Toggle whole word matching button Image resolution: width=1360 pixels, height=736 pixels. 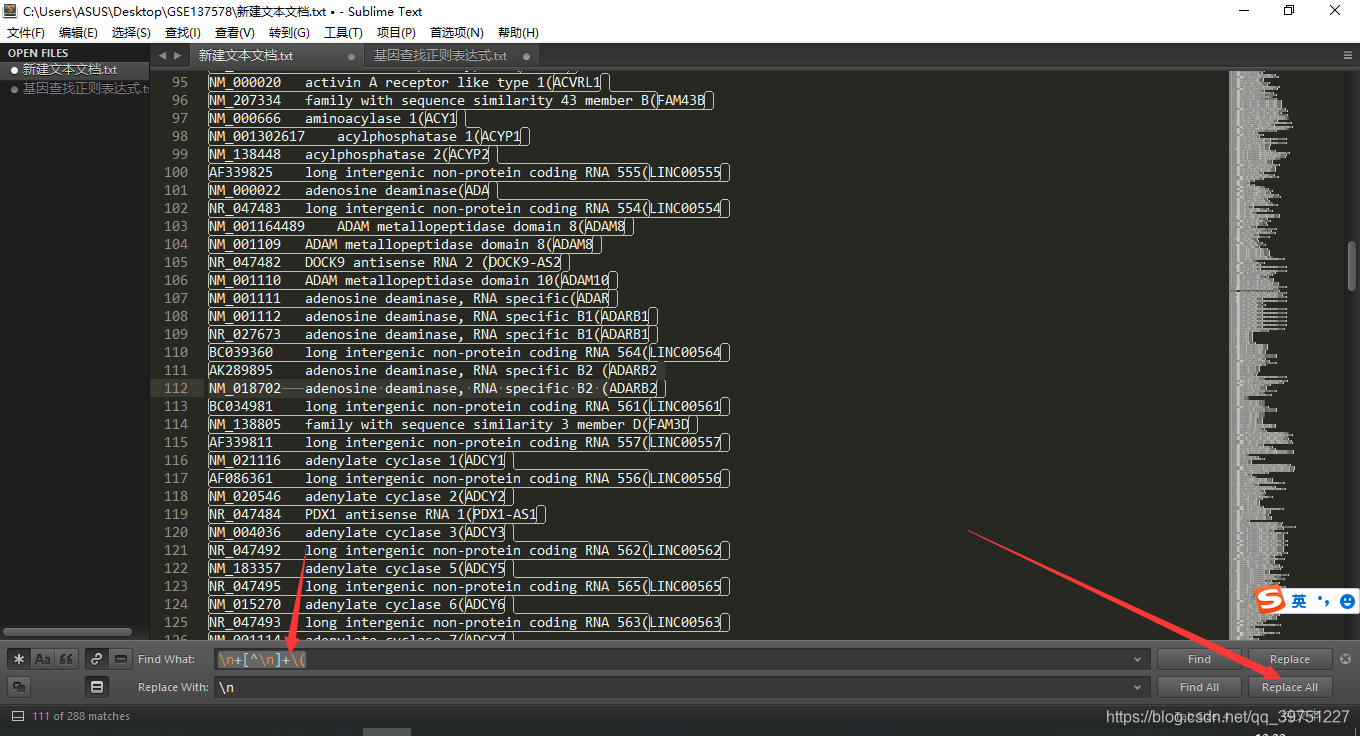click(x=67, y=659)
